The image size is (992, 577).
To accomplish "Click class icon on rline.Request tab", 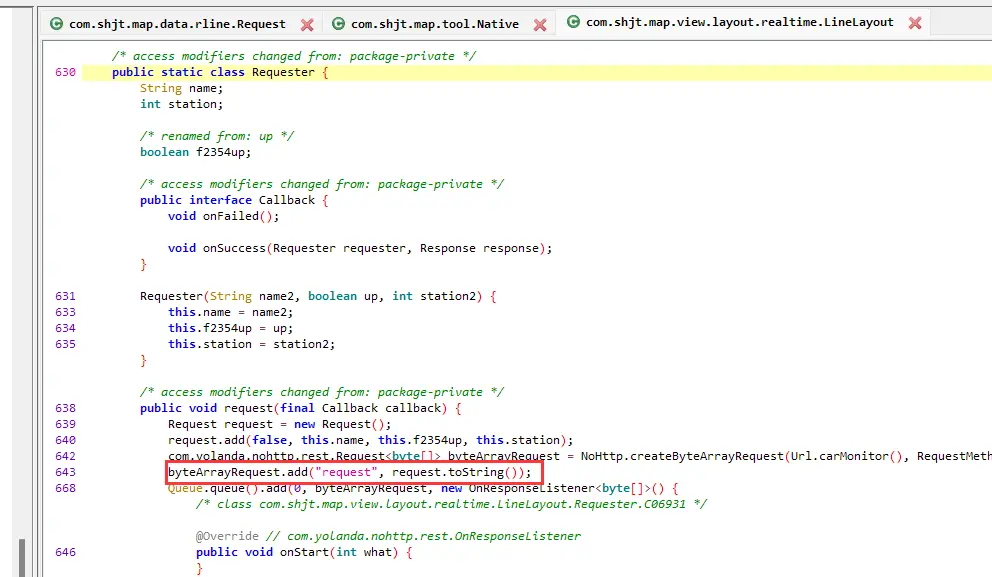I will pos(56,24).
